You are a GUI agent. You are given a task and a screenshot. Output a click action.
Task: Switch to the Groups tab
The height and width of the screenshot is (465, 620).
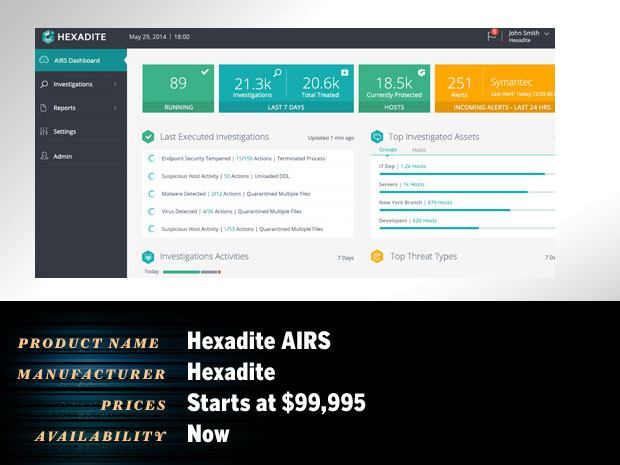point(388,149)
